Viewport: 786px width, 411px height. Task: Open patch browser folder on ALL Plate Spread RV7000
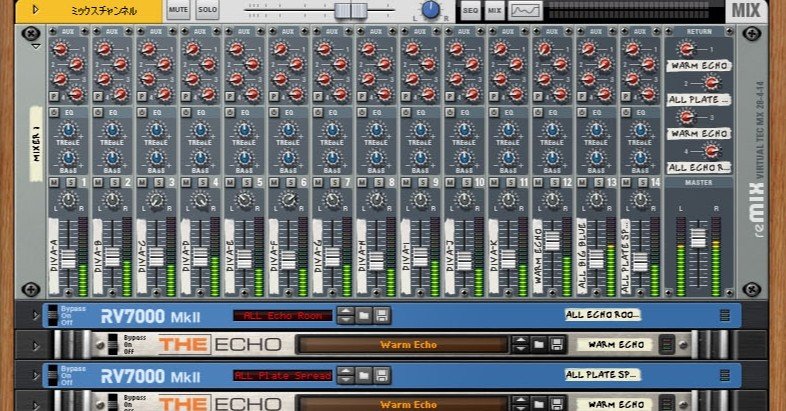[364, 375]
